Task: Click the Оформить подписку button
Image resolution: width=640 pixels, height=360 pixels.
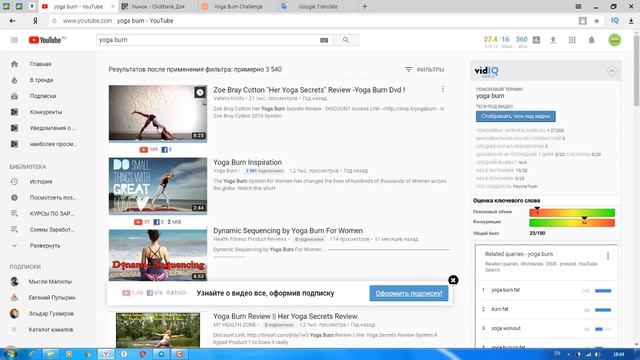Action: tap(409, 293)
